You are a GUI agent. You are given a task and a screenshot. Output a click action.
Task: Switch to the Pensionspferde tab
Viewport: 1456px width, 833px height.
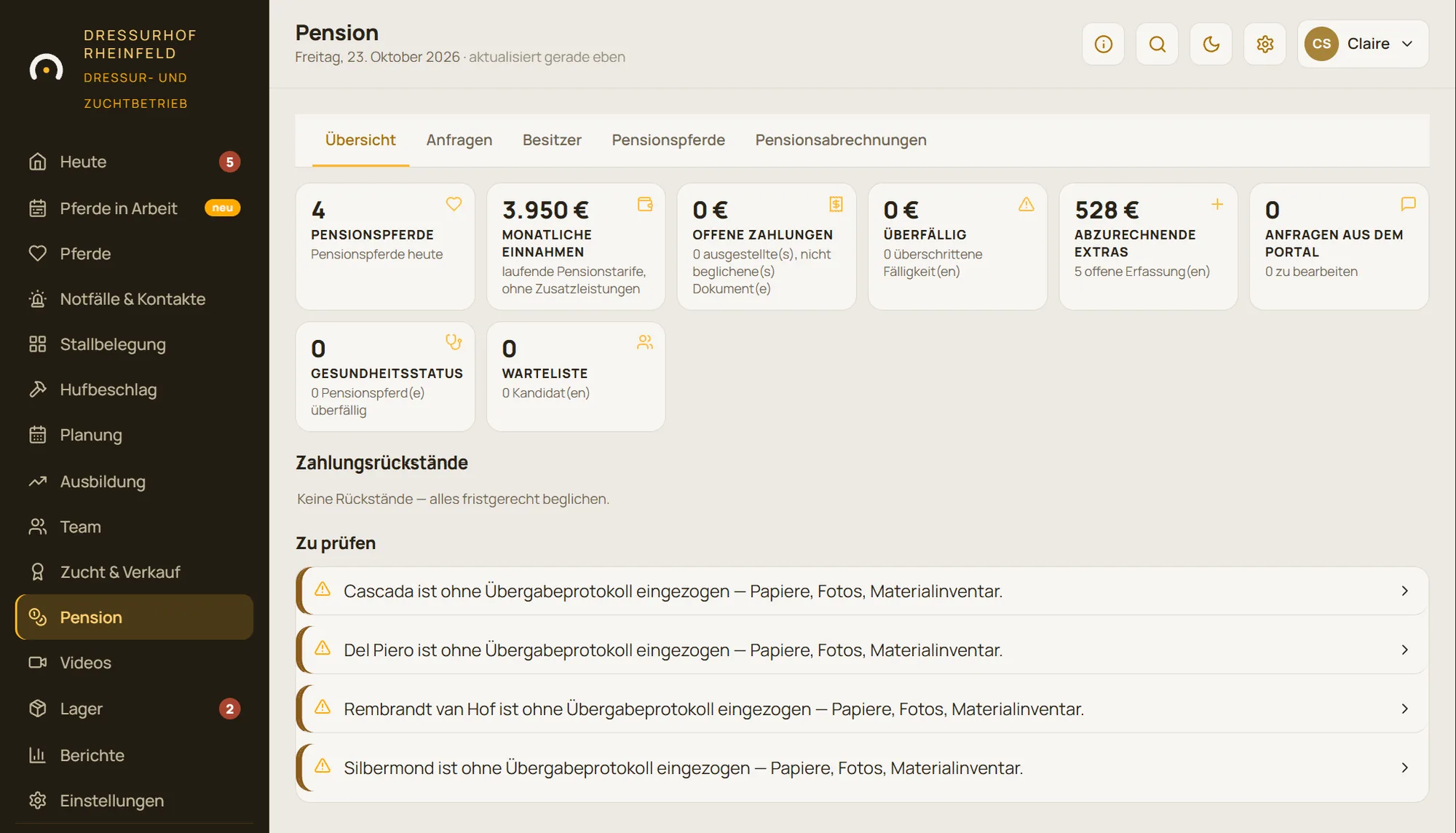tap(668, 140)
